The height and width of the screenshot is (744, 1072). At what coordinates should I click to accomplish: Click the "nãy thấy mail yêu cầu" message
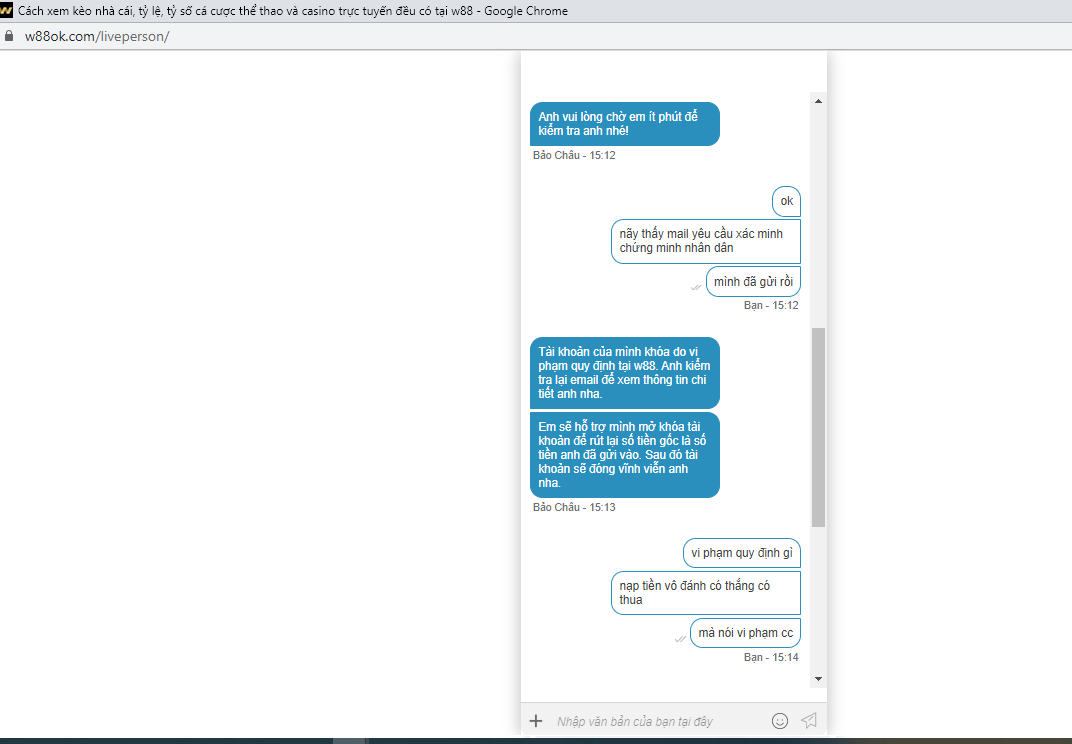(705, 241)
